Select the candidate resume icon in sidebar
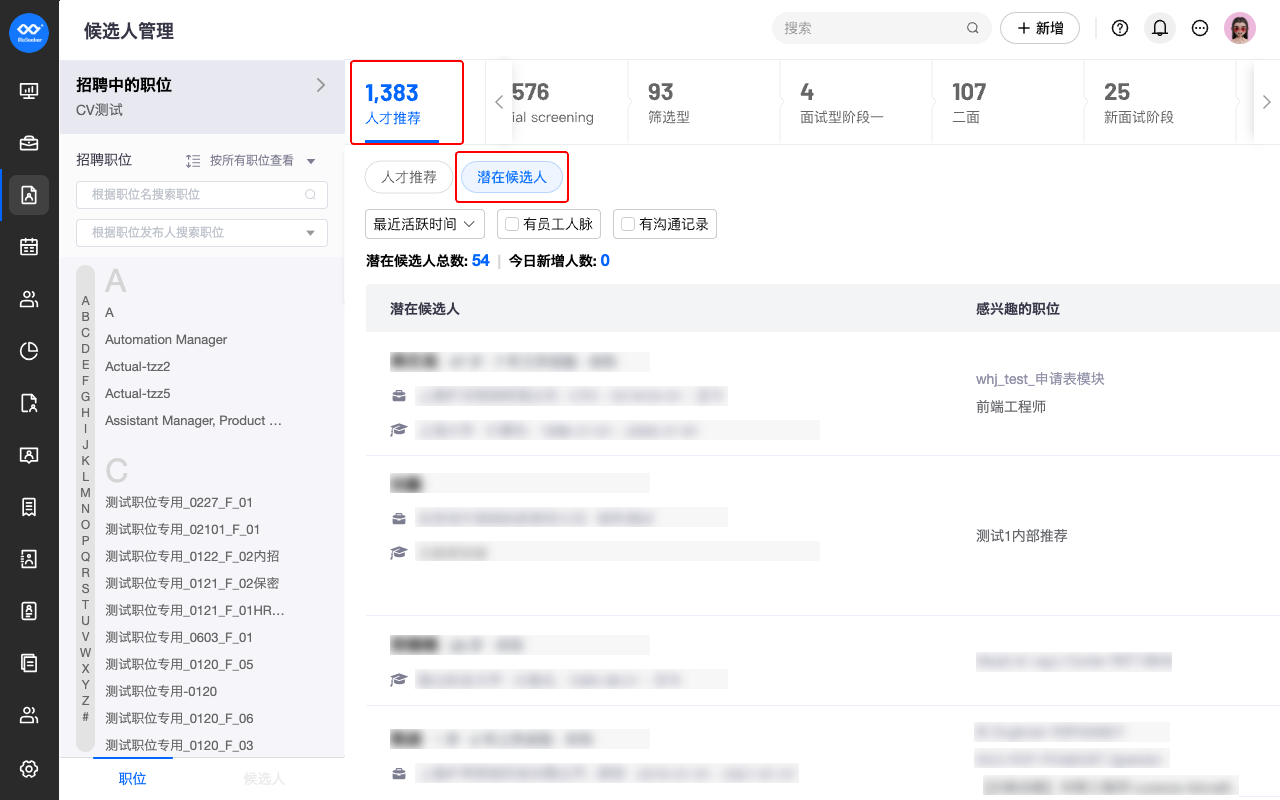The width and height of the screenshot is (1280, 800). tap(29, 195)
